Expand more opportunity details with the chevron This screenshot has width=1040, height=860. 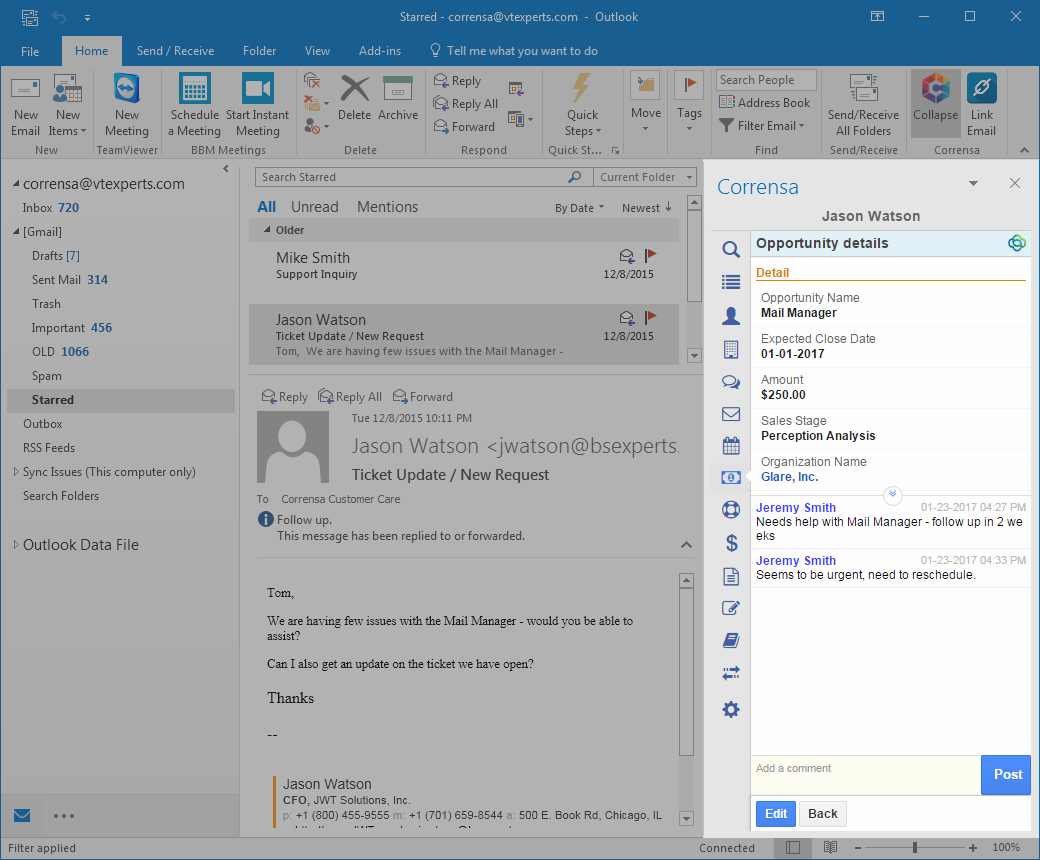click(892, 494)
